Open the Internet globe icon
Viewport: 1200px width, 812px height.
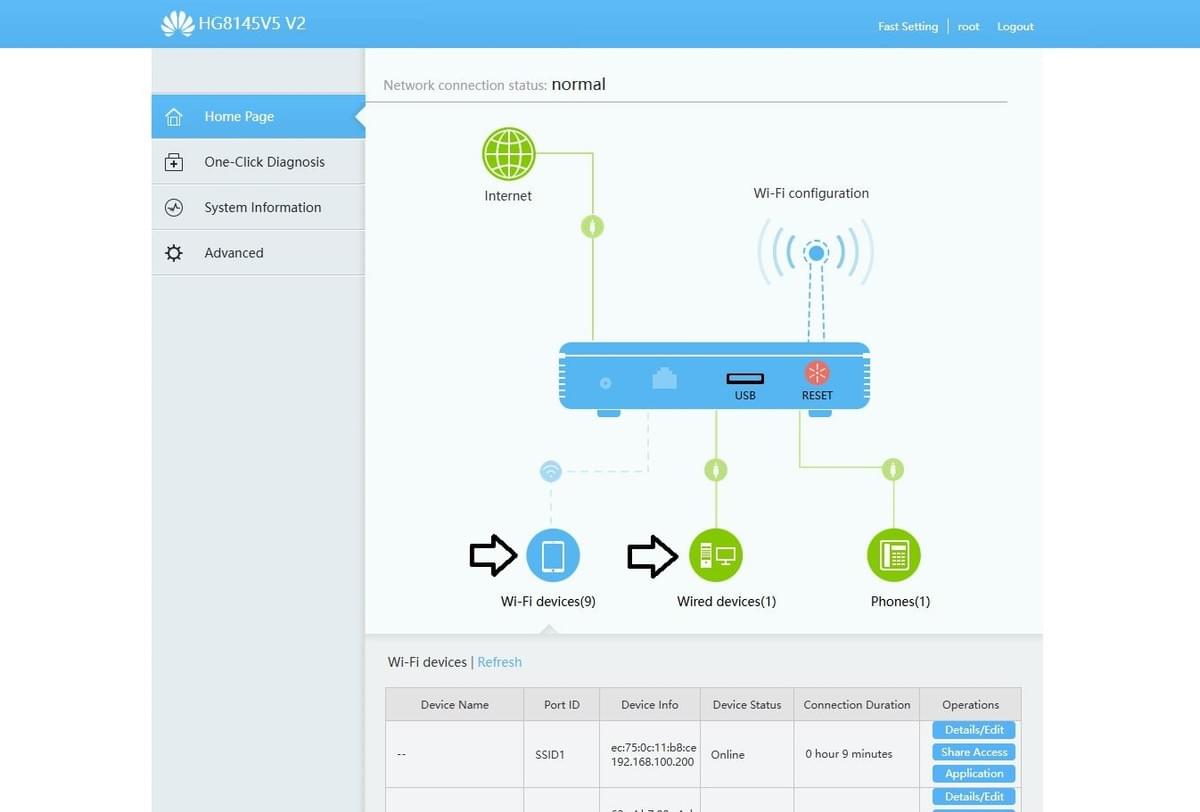pyautogui.click(x=509, y=154)
